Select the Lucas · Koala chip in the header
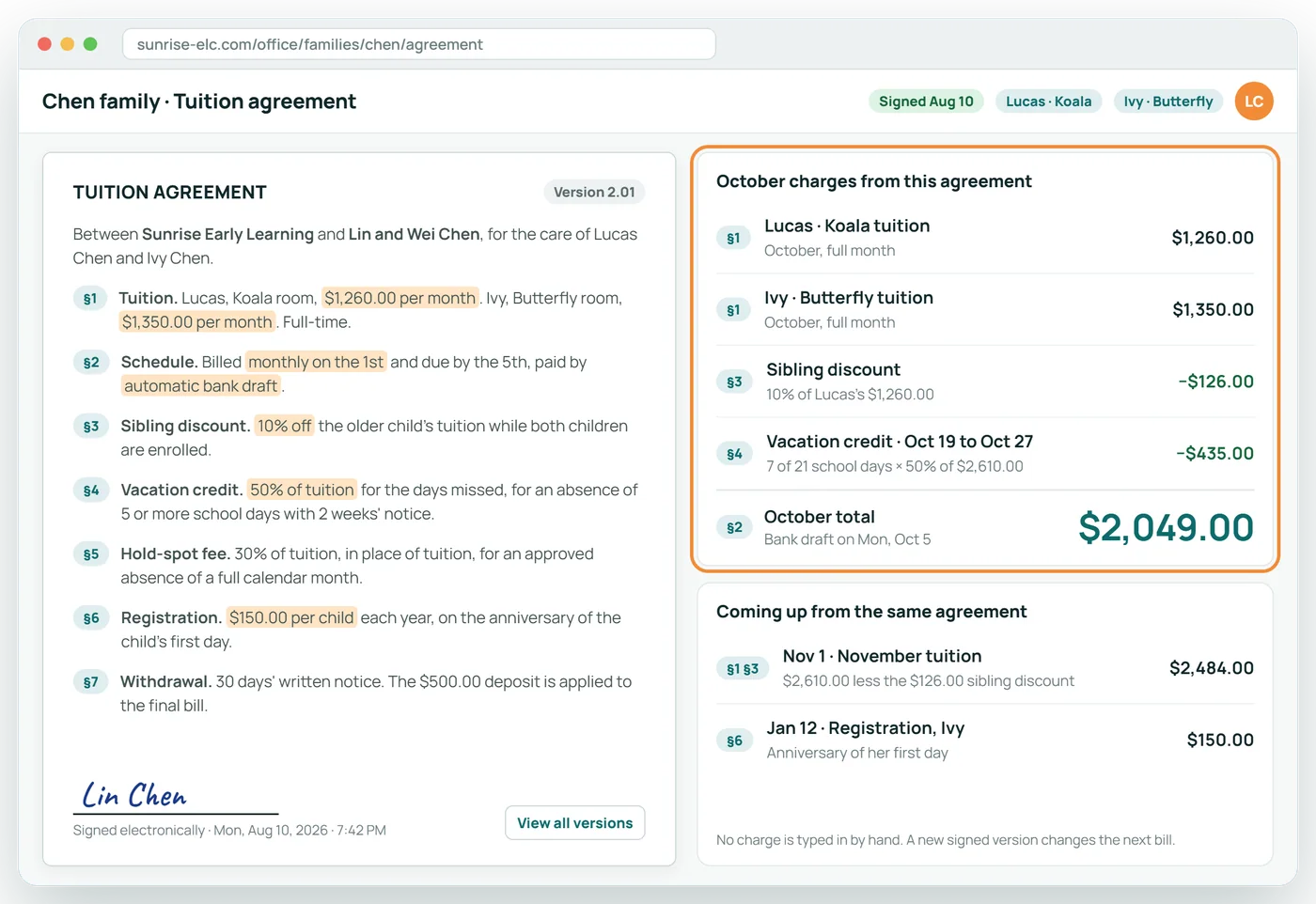Image resolution: width=1316 pixels, height=904 pixels. click(1049, 101)
